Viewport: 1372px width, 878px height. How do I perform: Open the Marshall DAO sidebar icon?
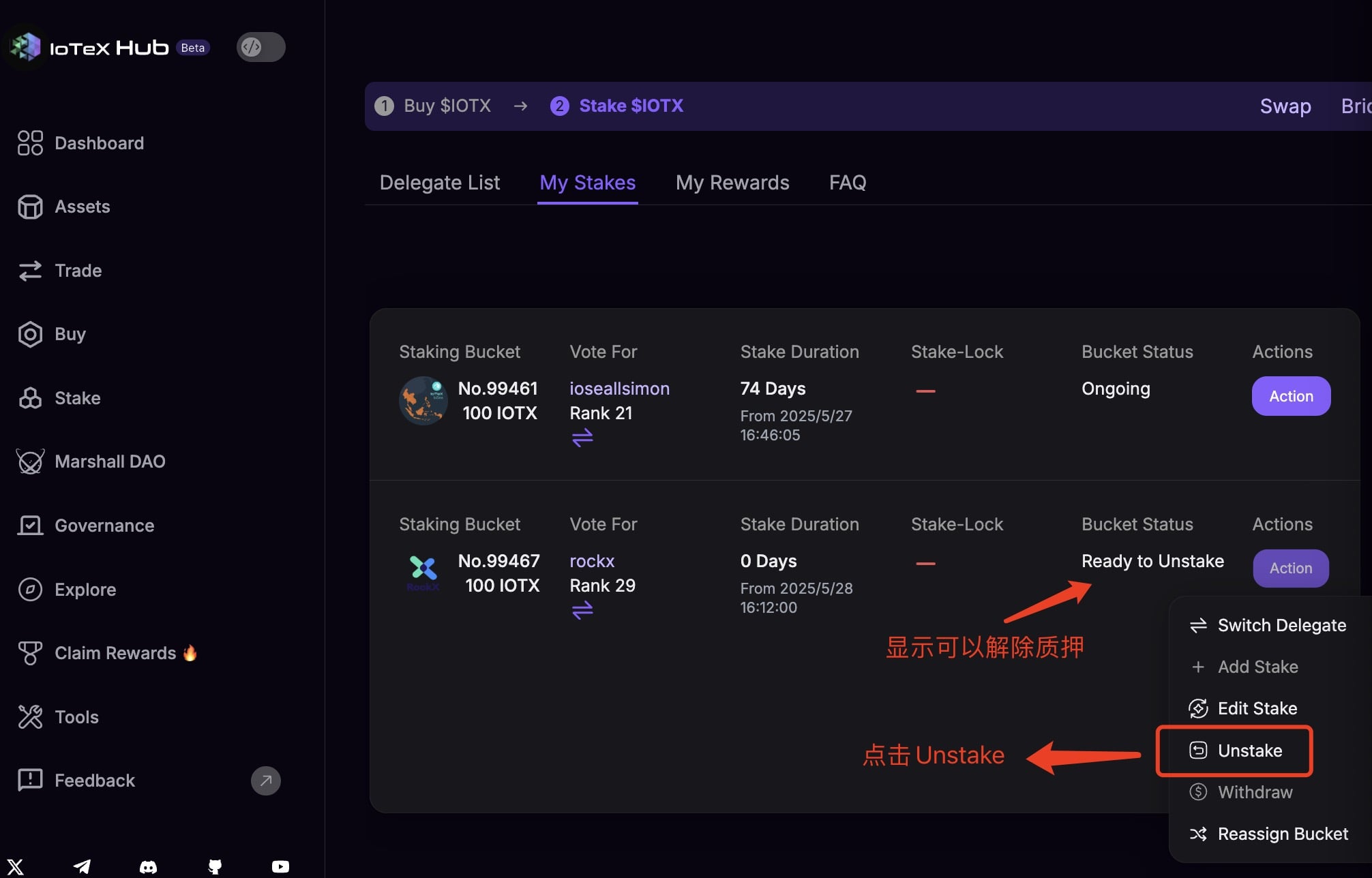(x=30, y=461)
